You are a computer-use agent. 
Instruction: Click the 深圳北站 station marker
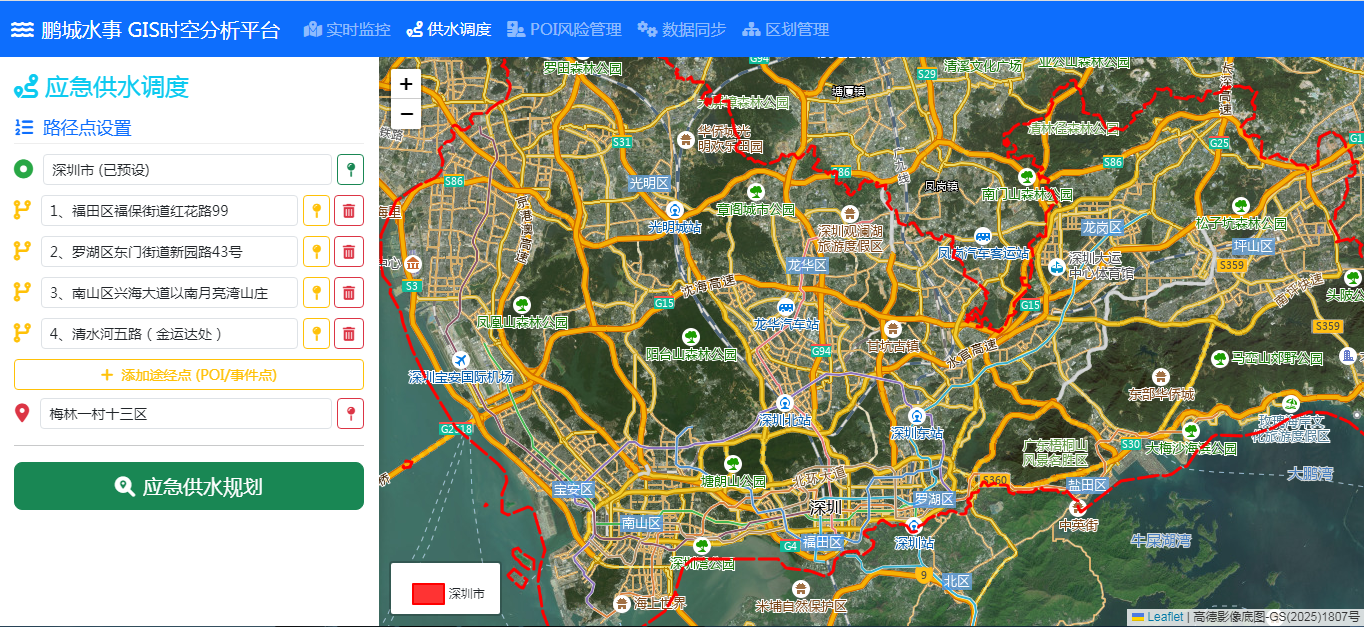tap(784, 402)
